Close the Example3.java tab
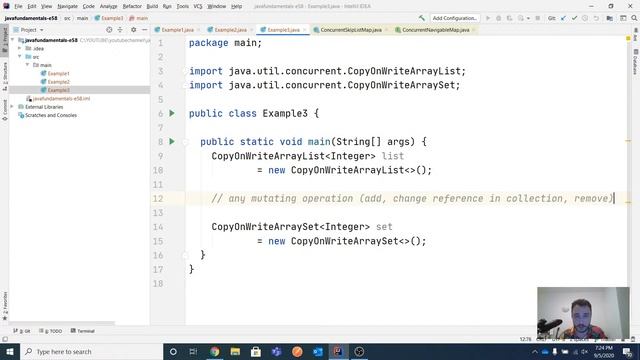The width and height of the screenshot is (640, 360). [304, 30]
